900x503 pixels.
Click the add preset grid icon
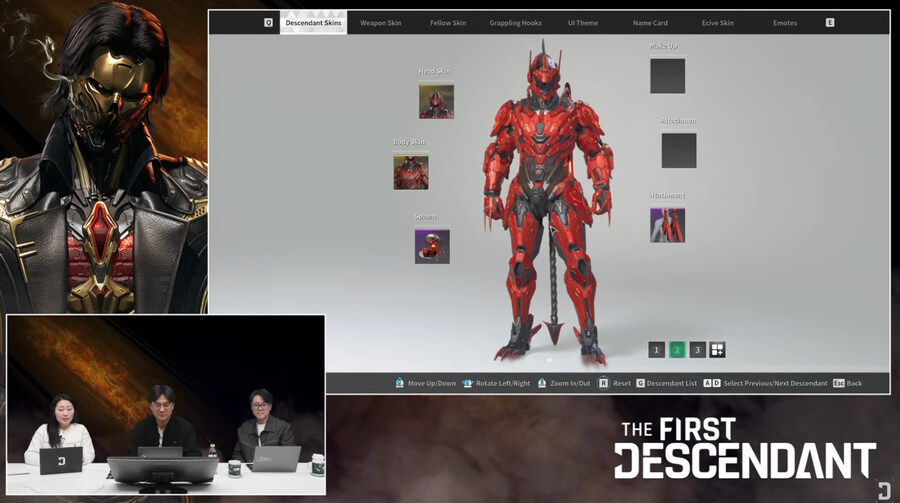(x=717, y=350)
